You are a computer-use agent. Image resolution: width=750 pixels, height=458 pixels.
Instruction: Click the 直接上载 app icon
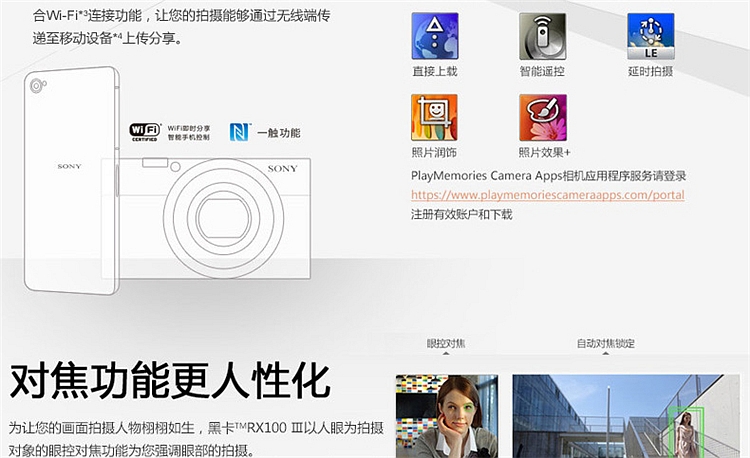pyautogui.click(x=435, y=36)
